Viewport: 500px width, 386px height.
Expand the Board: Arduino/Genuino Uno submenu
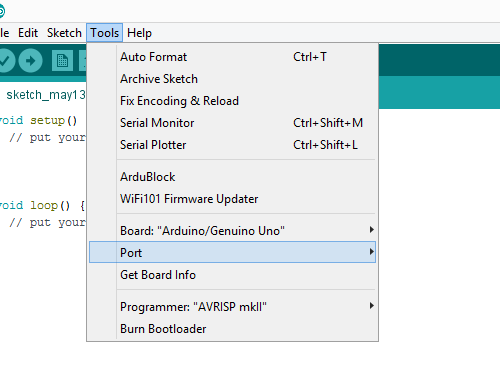[x=232, y=231]
